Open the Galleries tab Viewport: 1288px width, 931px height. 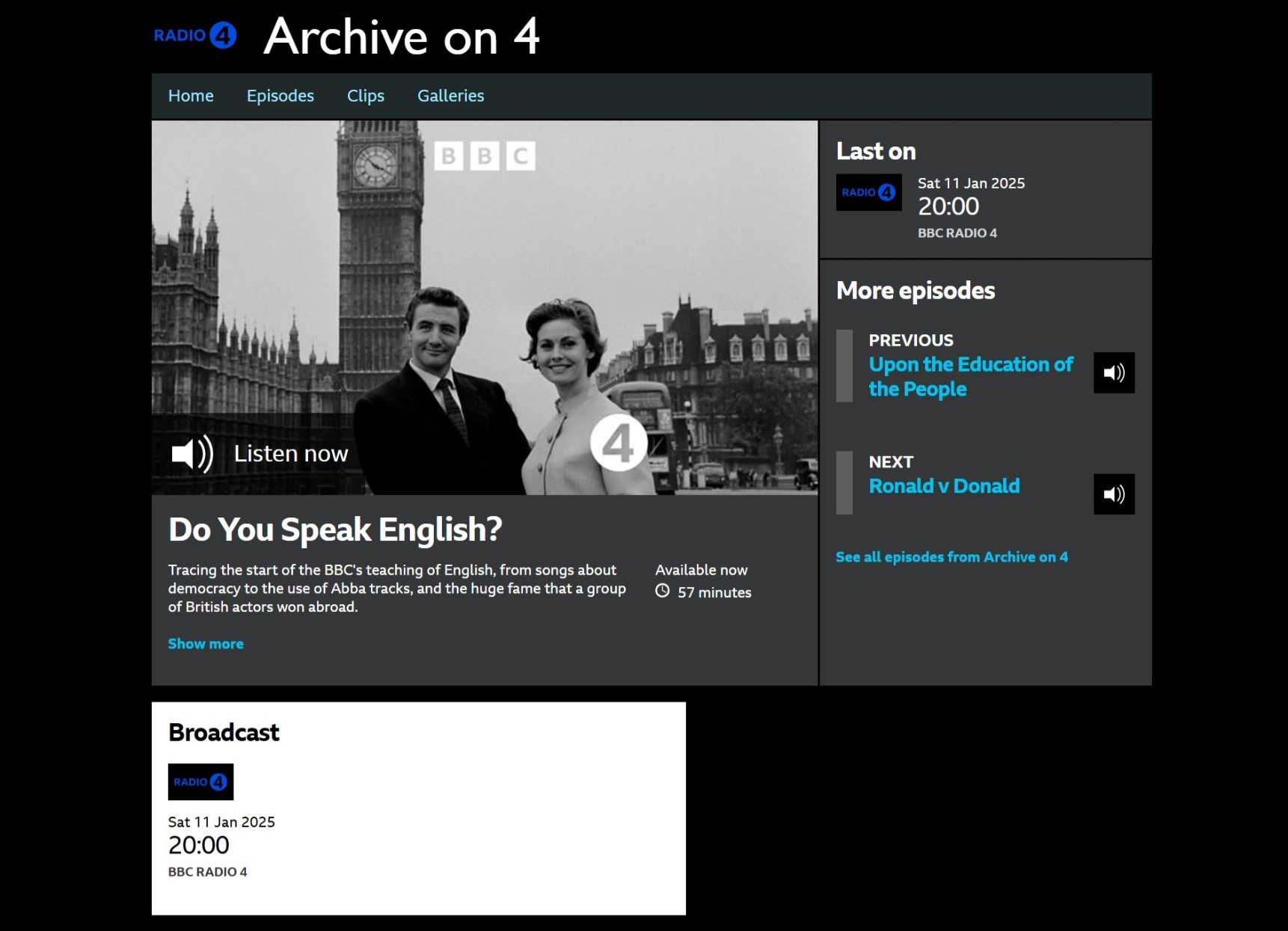pyautogui.click(x=451, y=96)
